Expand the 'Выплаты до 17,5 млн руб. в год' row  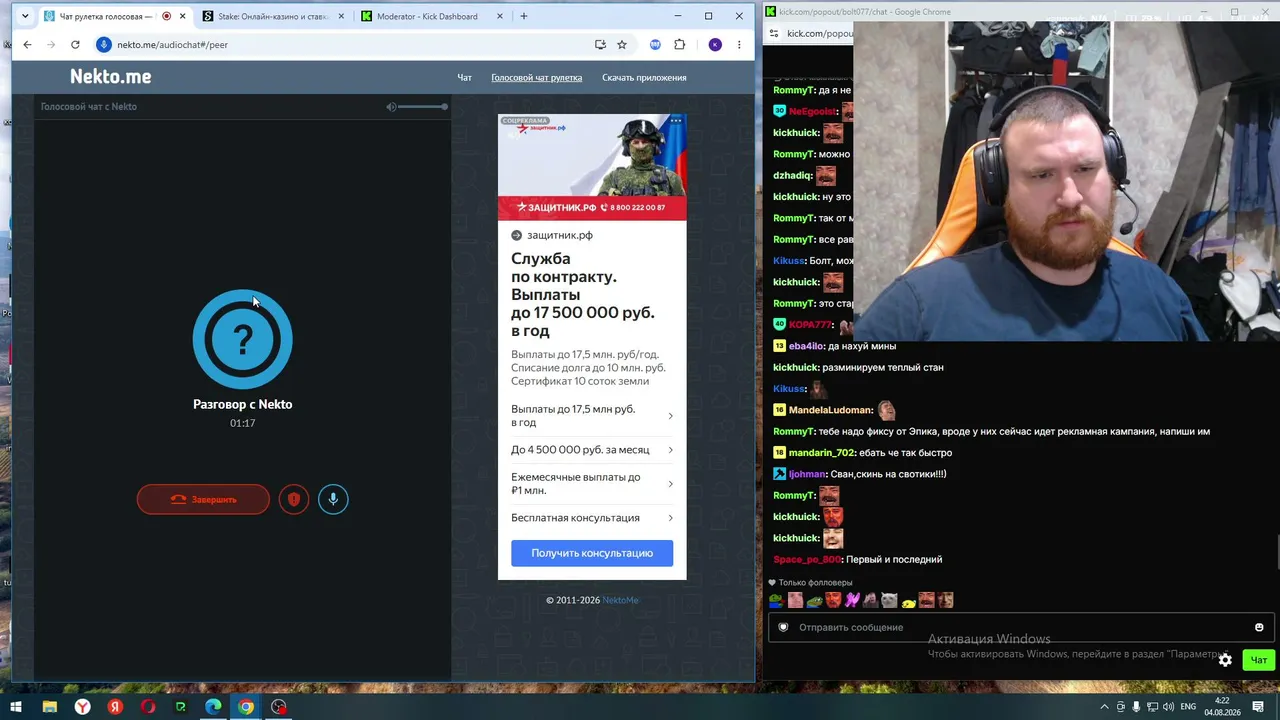click(x=592, y=415)
